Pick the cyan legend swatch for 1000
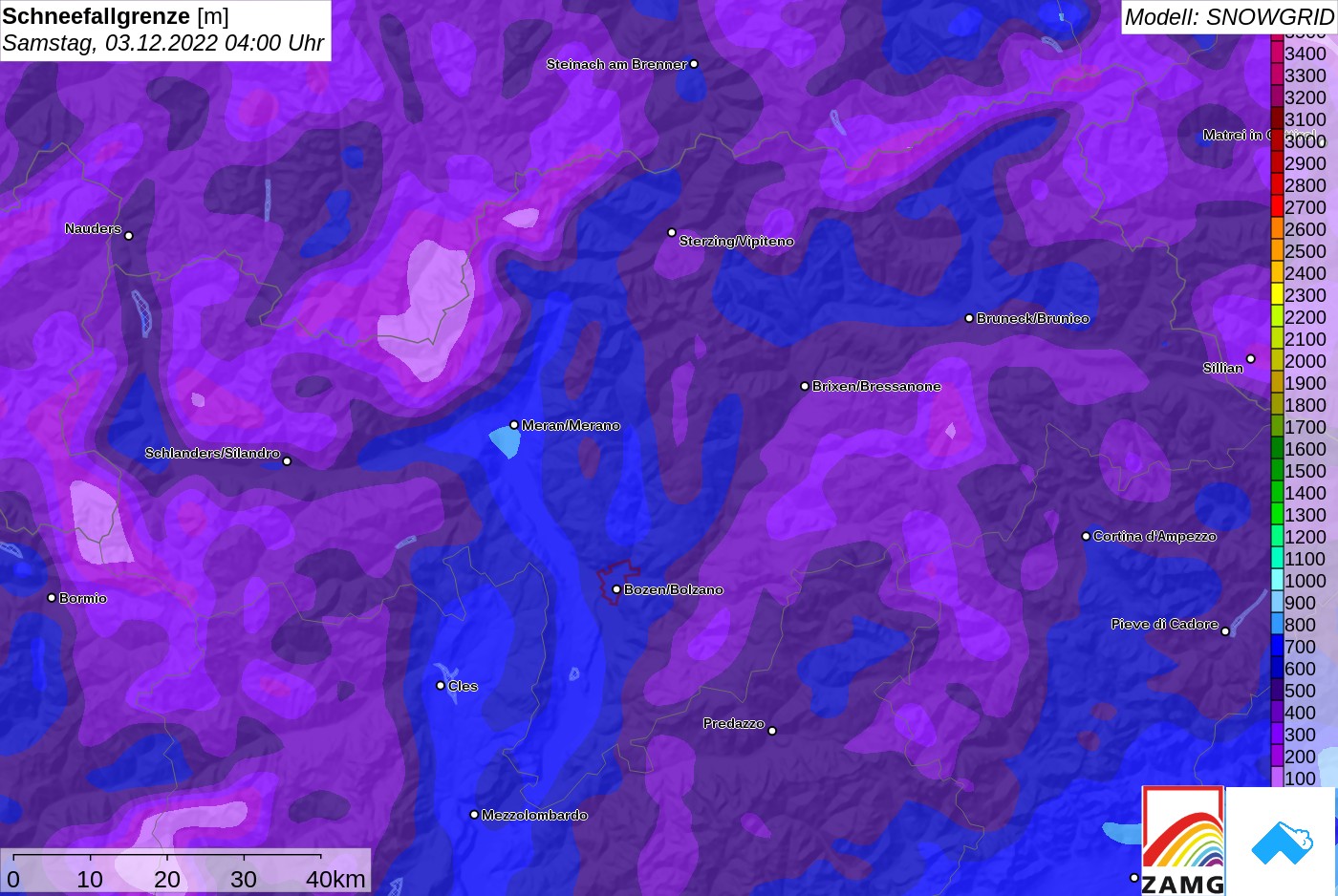Screen dimensions: 1338x896 point(1277,581)
